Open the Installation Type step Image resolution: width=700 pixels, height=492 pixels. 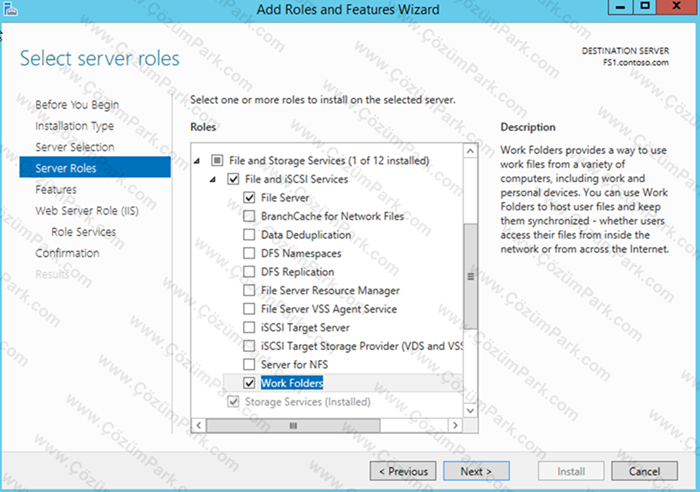click(x=75, y=126)
